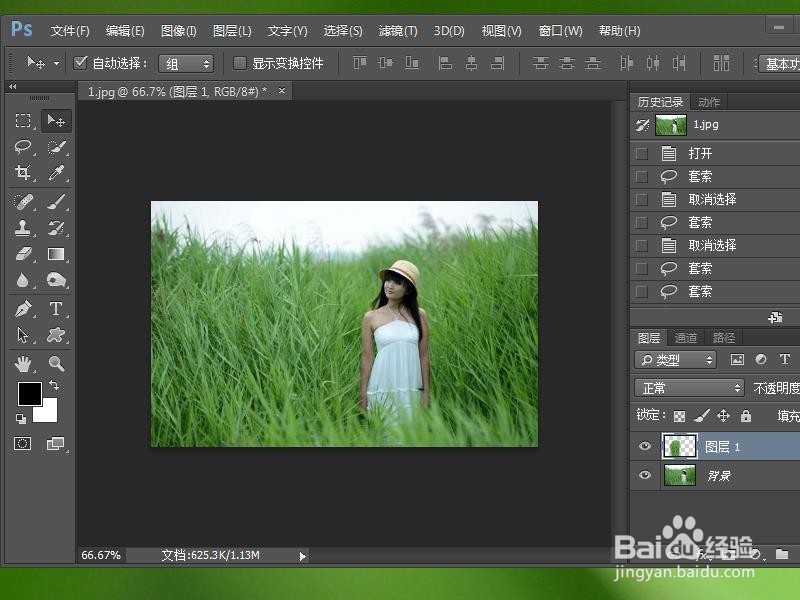This screenshot has height=600, width=800.
Task: Open the 正常 blend mode dropdown
Action: tap(689, 388)
